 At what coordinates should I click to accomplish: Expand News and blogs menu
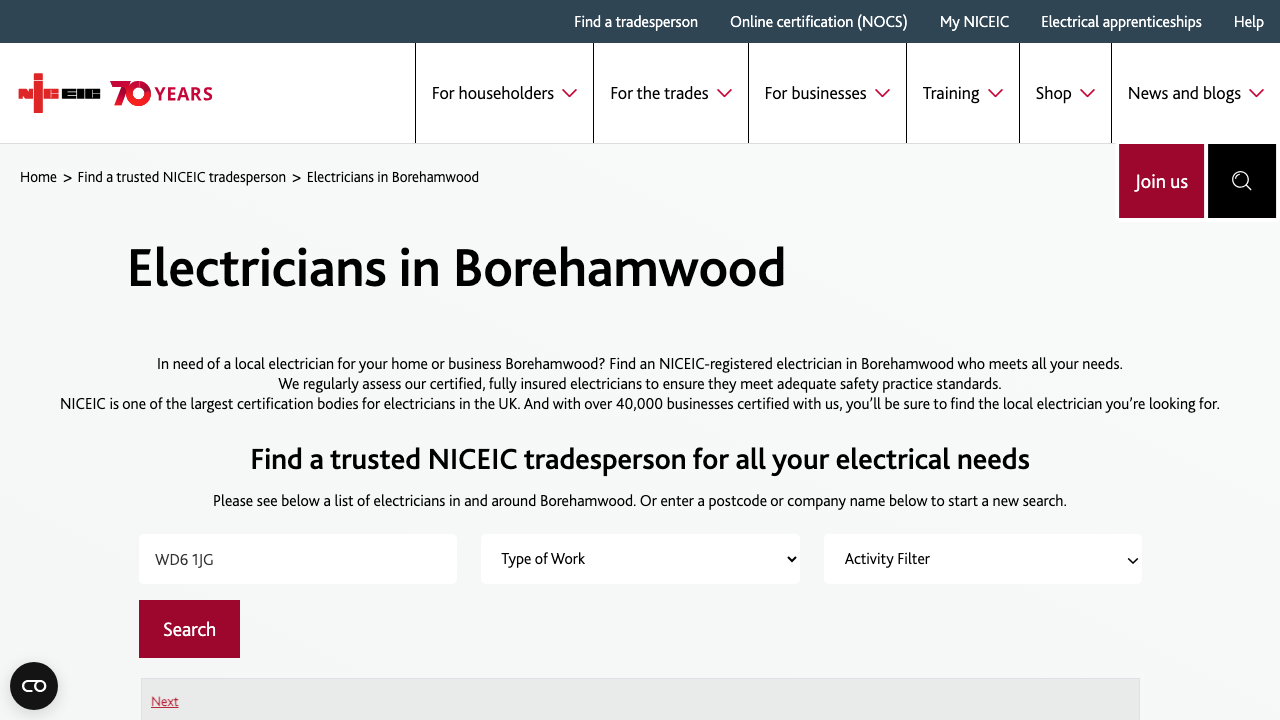point(1195,93)
